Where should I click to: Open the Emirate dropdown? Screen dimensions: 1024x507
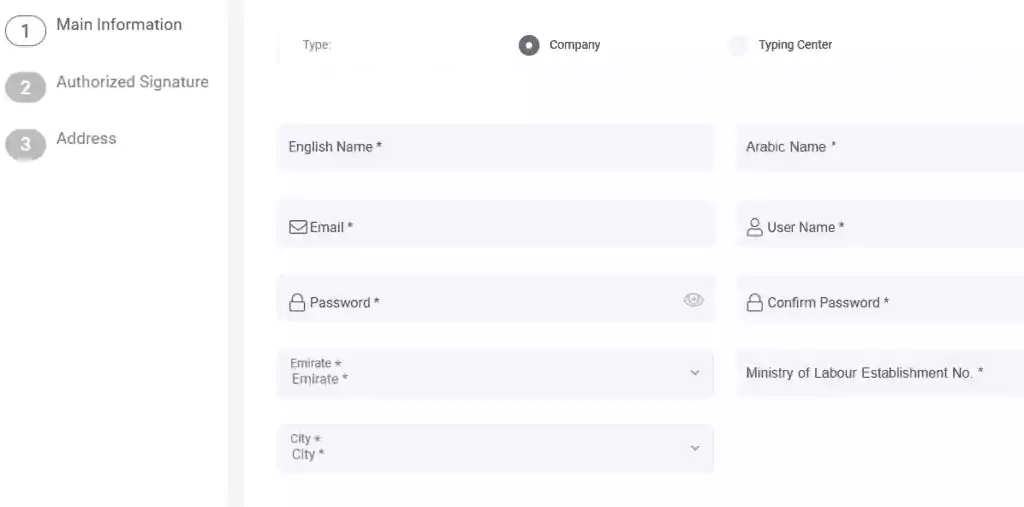tap(495, 373)
